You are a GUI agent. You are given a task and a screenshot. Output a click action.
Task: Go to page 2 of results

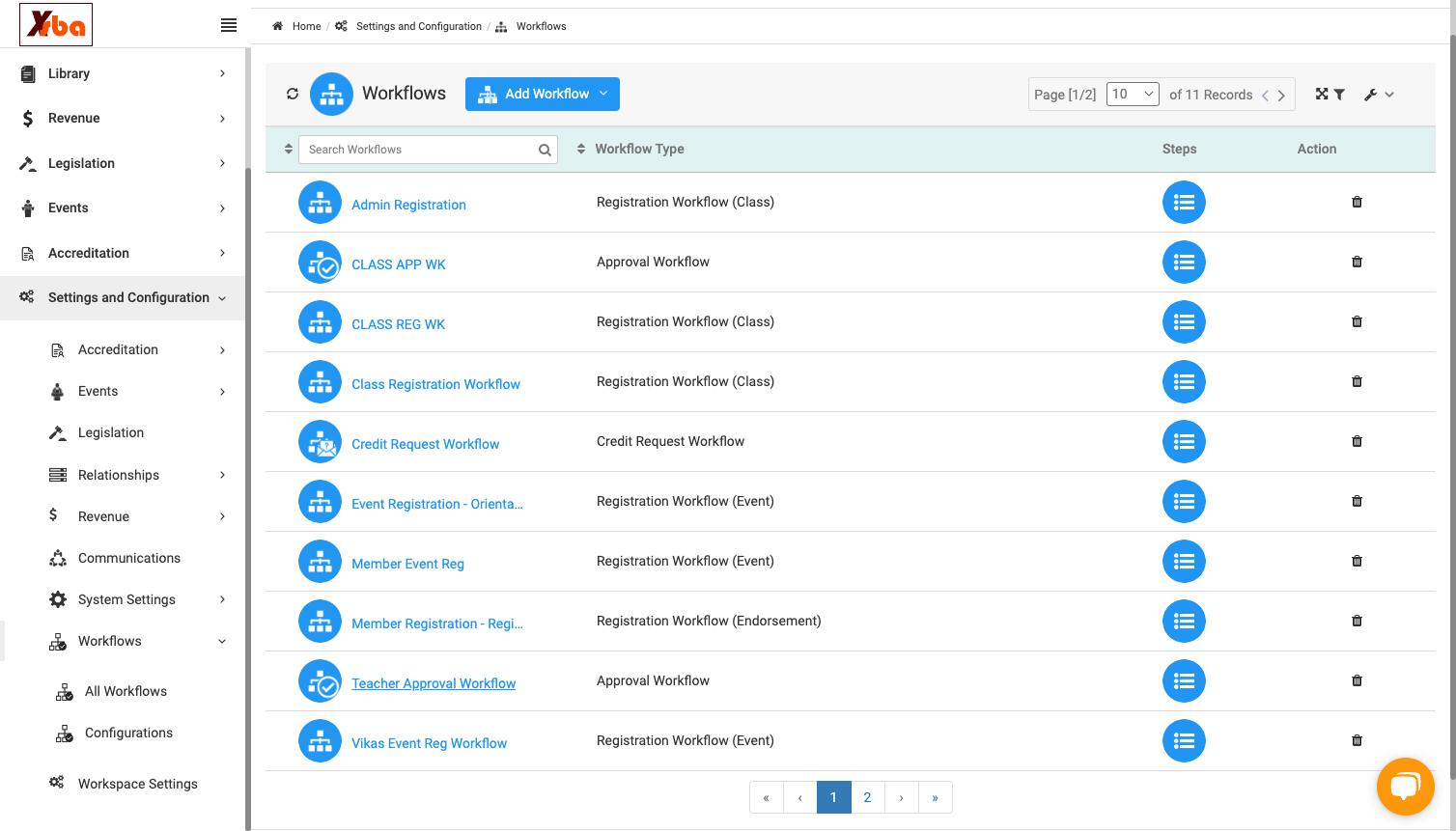pos(867,797)
